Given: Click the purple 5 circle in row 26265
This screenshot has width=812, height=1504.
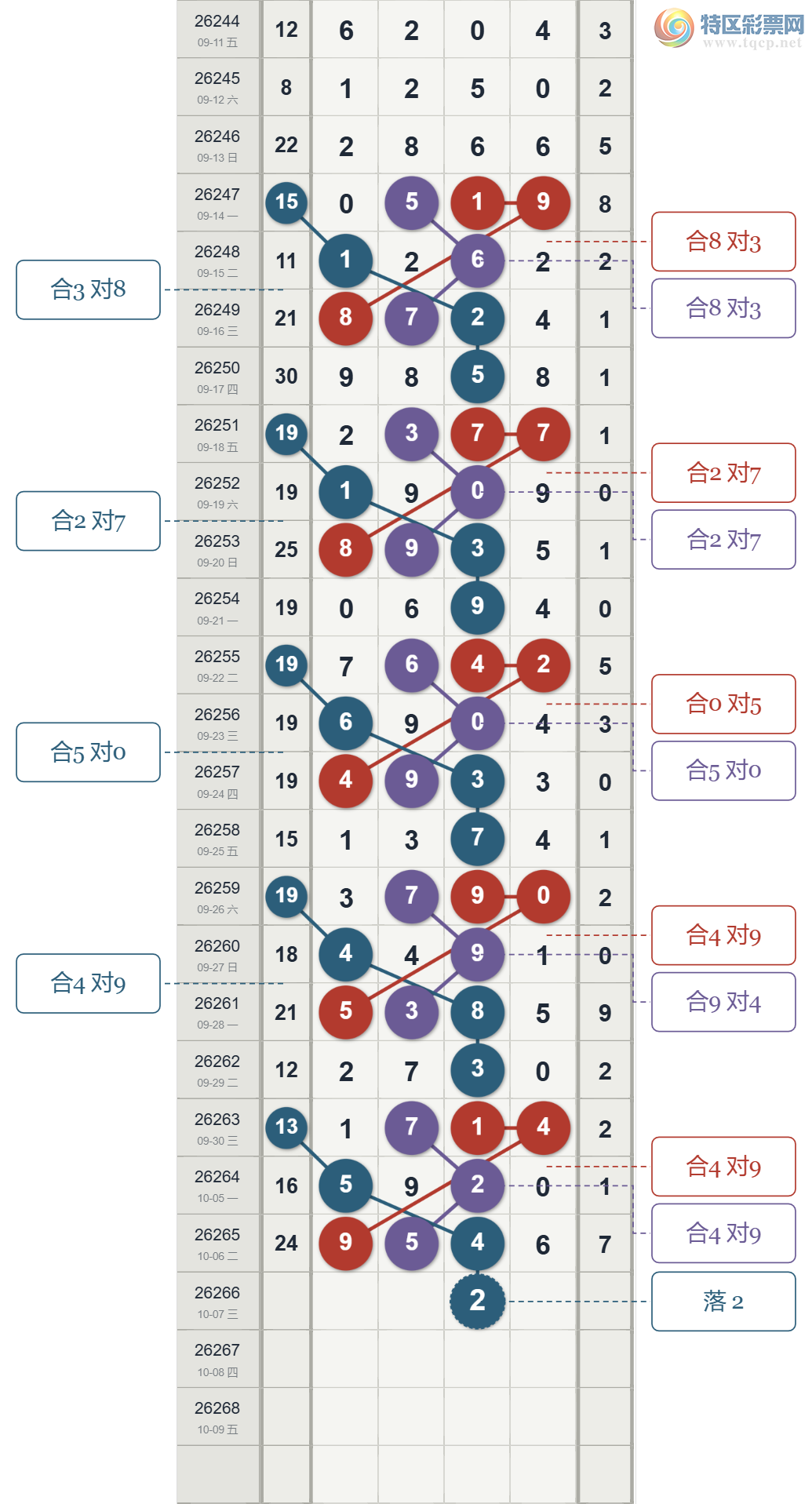Looking at the screenshot, I should (411, 1243).
